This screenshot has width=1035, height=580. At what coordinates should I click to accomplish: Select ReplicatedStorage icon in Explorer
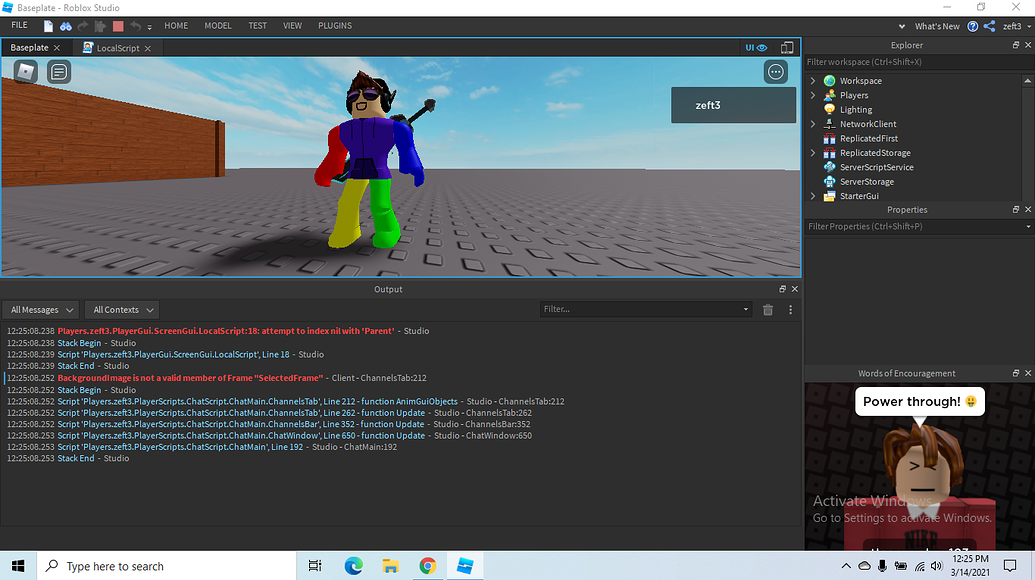point(830,152)
